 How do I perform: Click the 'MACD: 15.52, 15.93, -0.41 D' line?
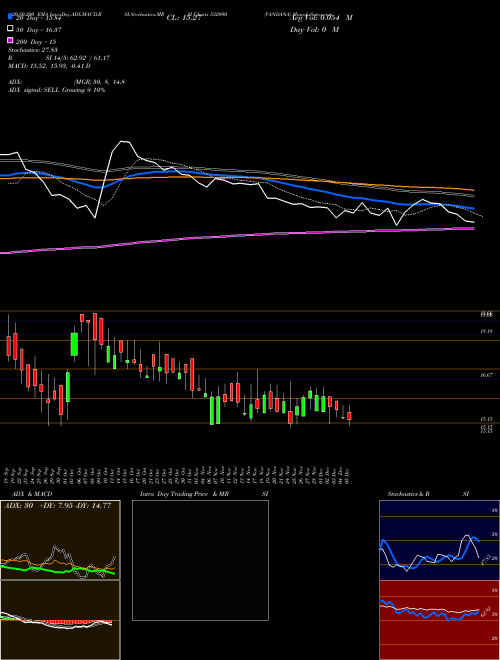tap(49, 66)
